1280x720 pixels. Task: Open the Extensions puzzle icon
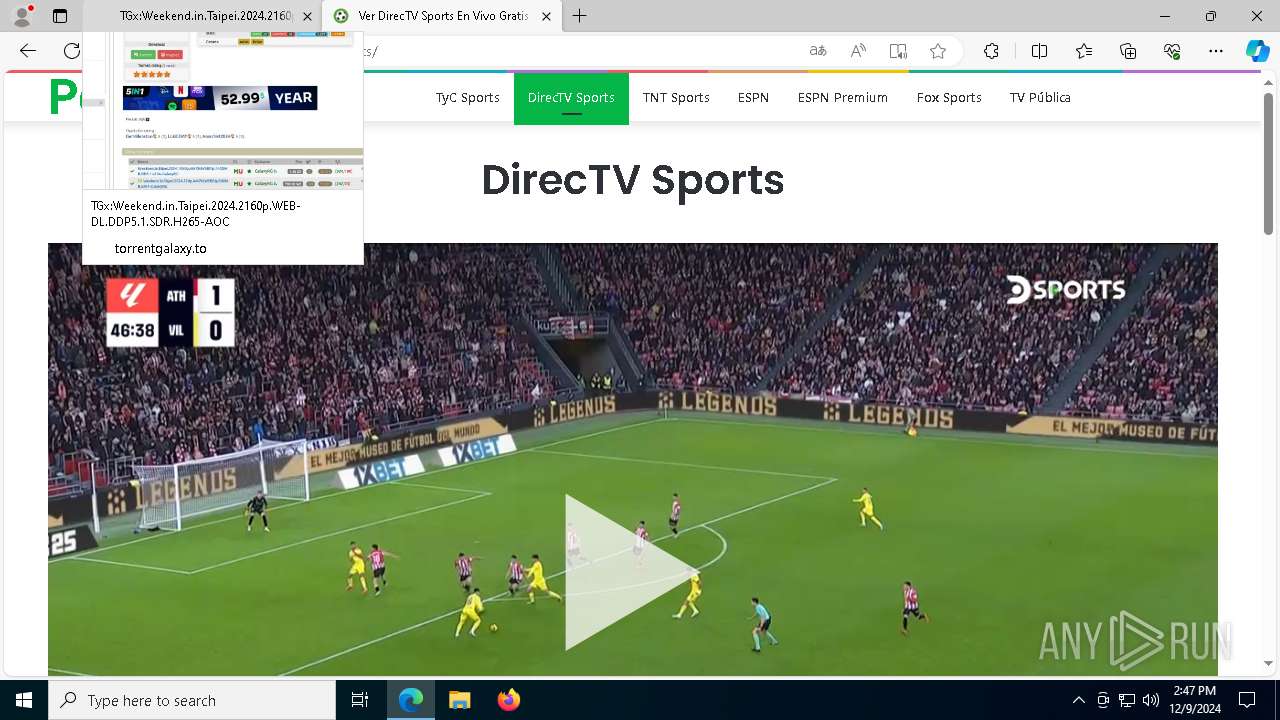point(991,51)
